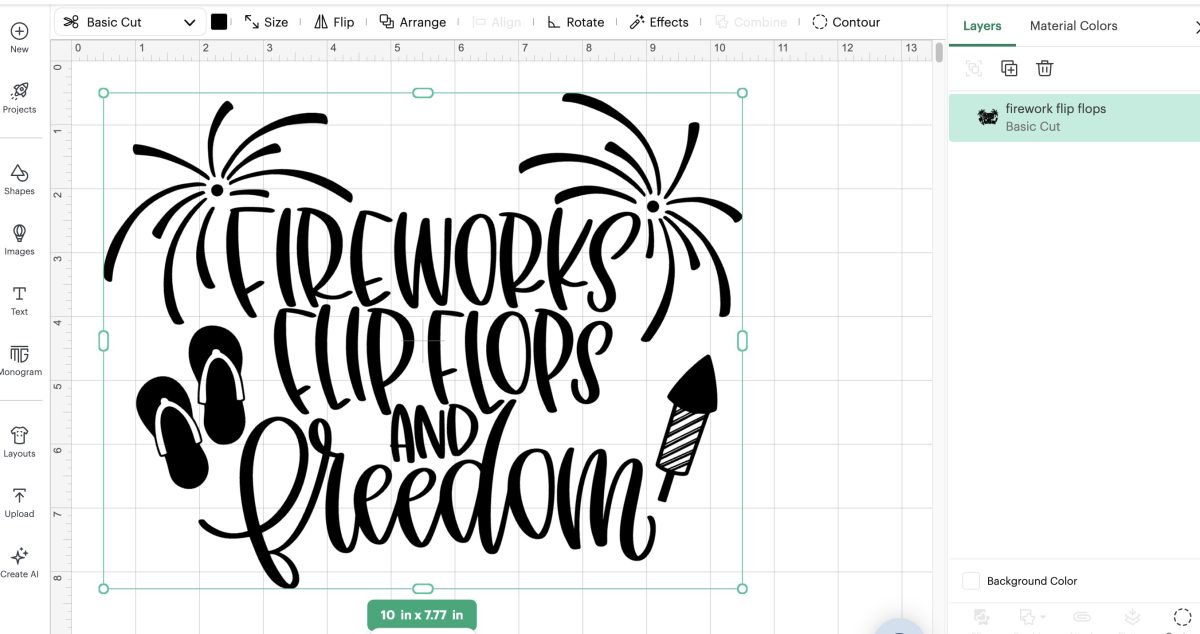This screenshot has height=634, width=1200.
Task: Open the Arrange menu
Action: [x=412, y=22]
